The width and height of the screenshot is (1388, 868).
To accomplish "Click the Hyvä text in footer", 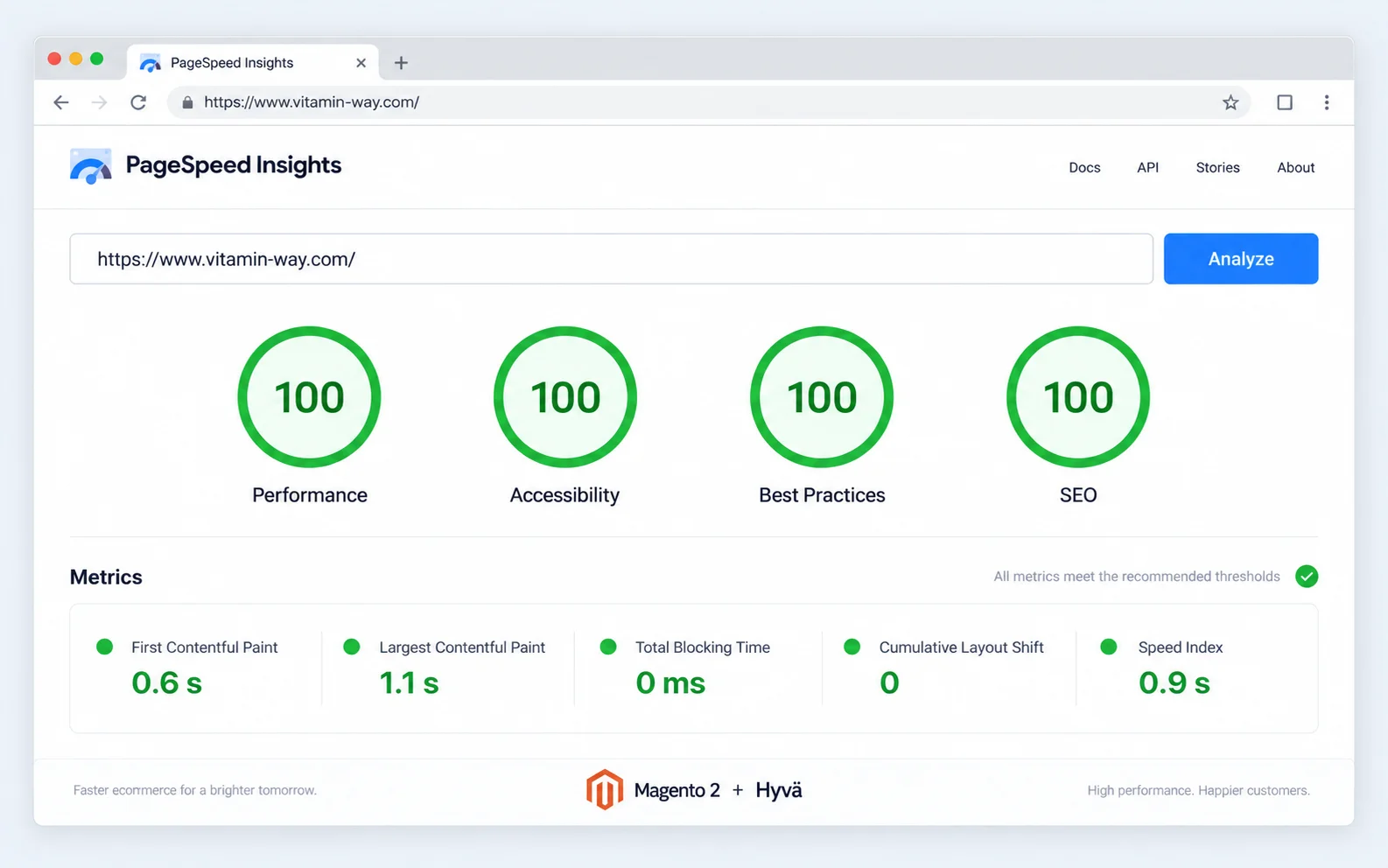I will click(x=779, y=790).
